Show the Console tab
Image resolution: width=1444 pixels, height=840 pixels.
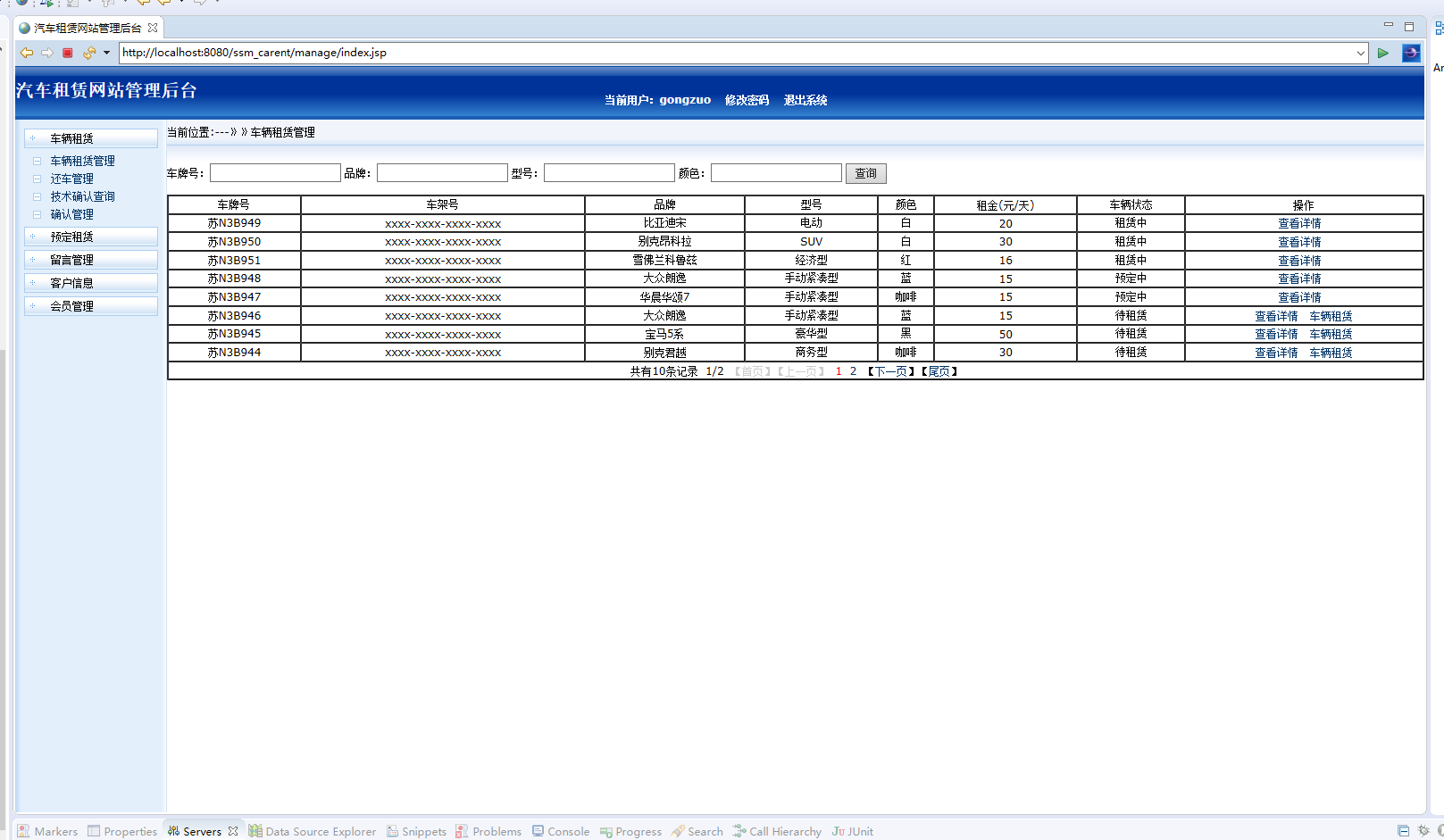pos(561,831)
